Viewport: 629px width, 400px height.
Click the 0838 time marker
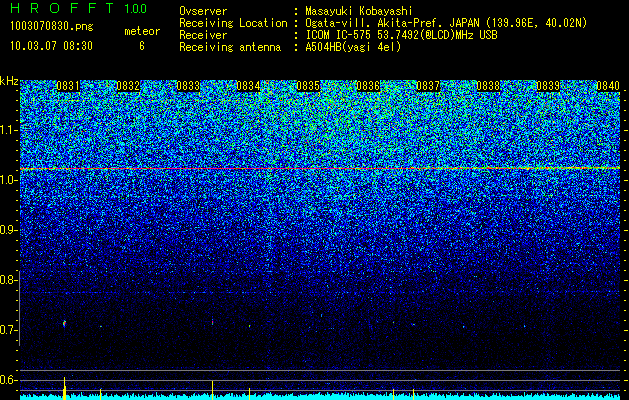coord(488,86)
